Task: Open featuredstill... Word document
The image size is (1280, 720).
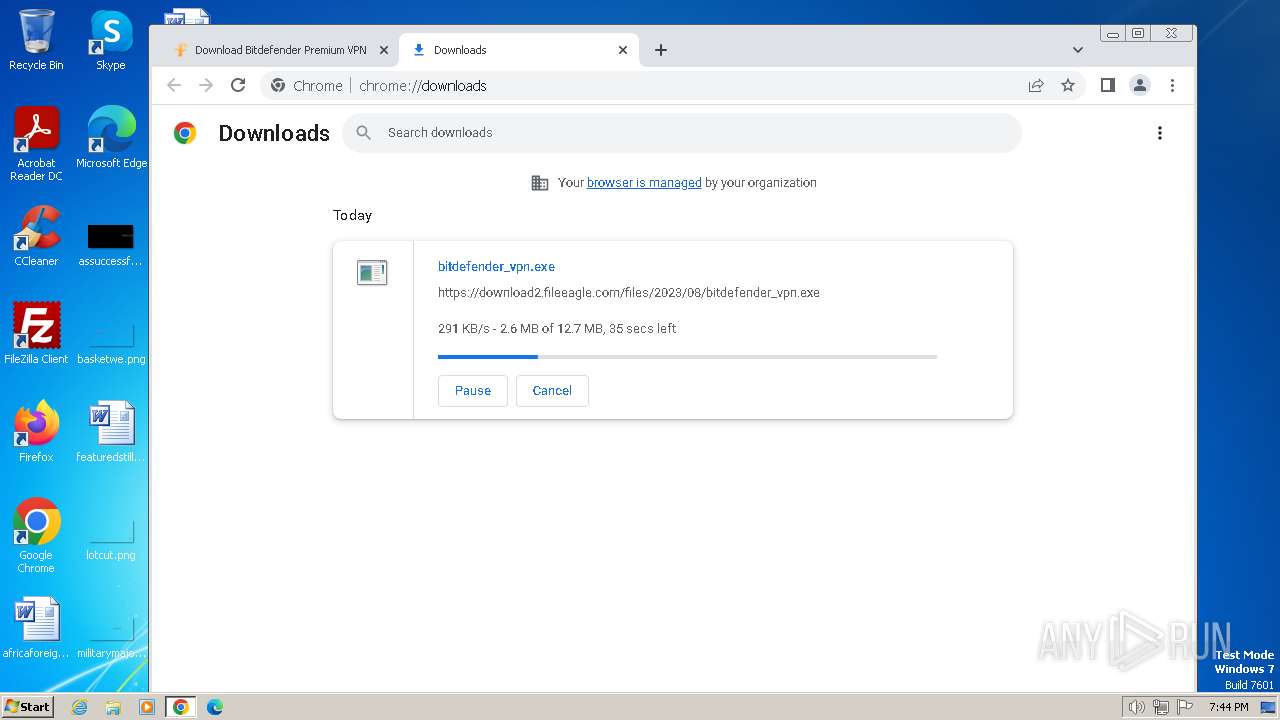Action: click(x=111, y=432)
